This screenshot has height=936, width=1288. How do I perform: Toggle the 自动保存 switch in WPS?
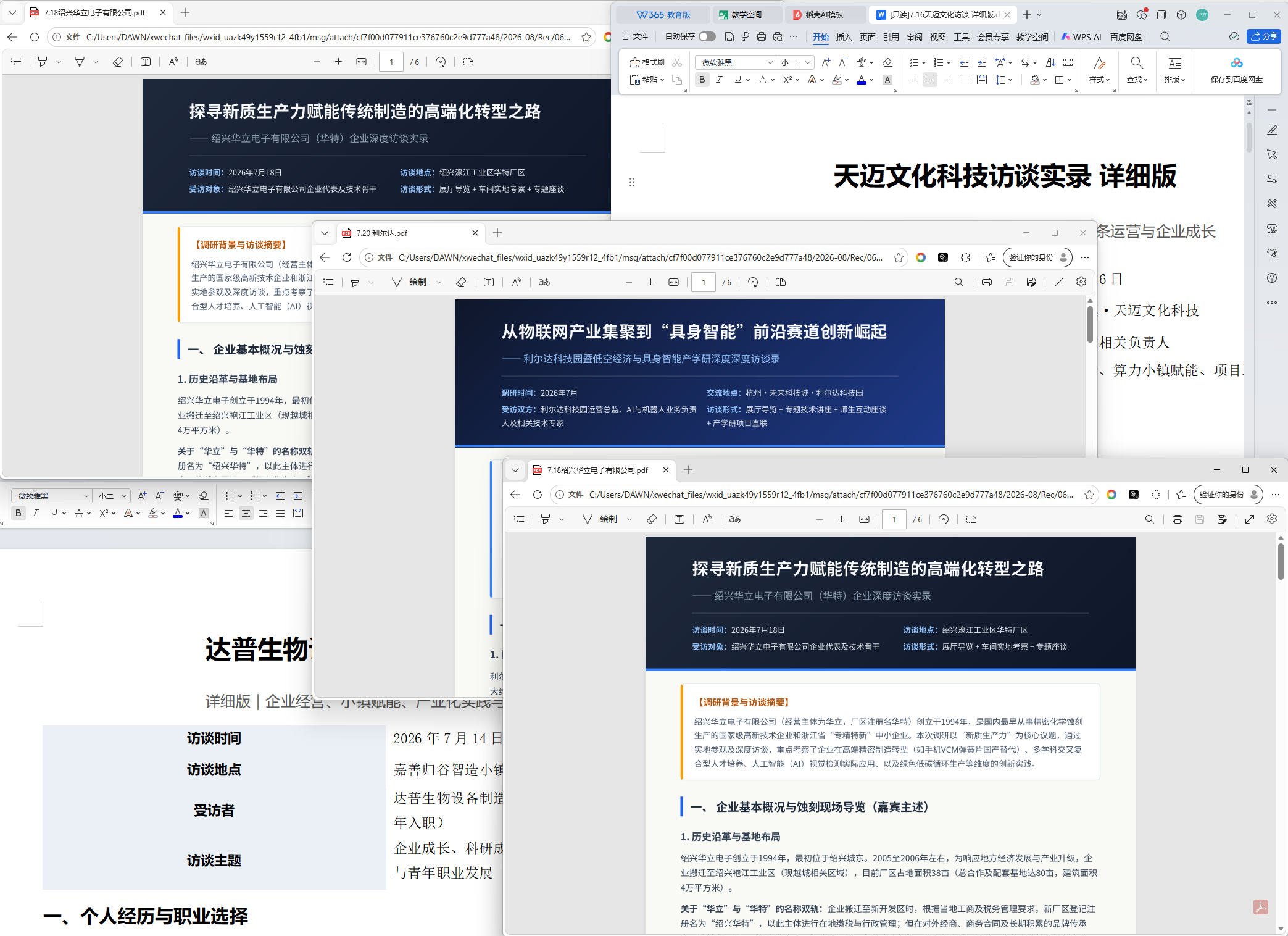[x=707, y=36]
